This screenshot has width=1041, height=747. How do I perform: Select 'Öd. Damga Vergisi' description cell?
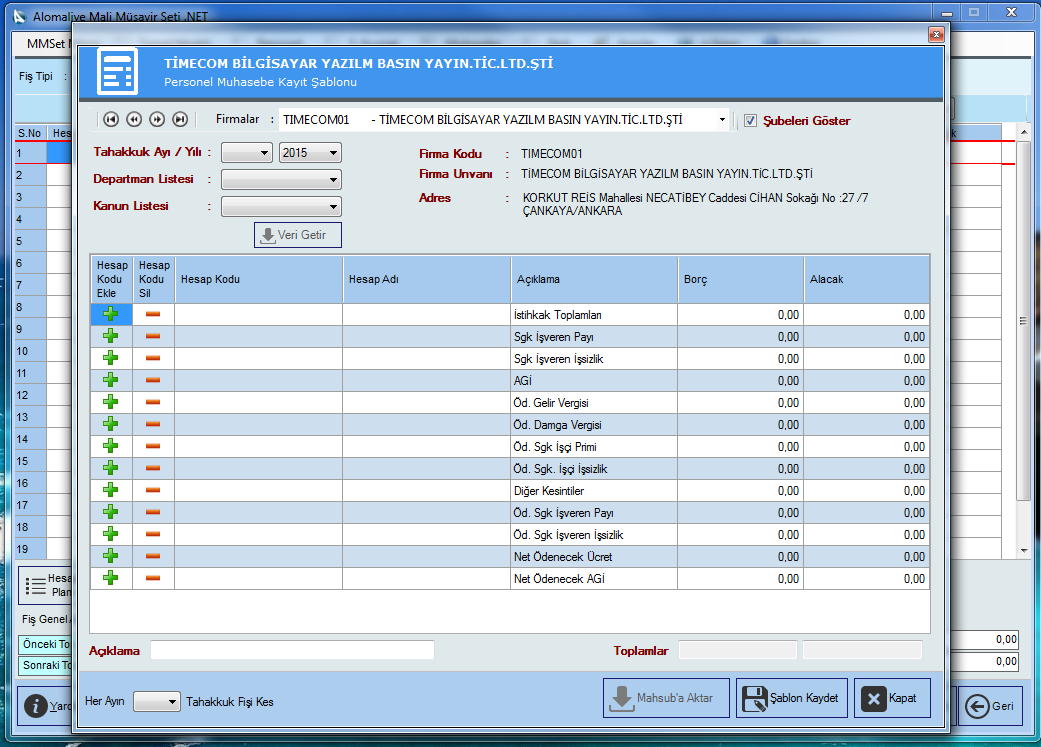click(594, 424)
